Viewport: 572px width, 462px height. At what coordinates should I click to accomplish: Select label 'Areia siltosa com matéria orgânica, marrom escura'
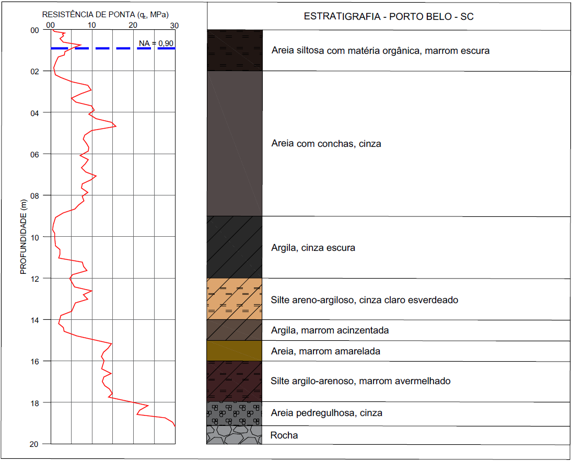(380, 50)
